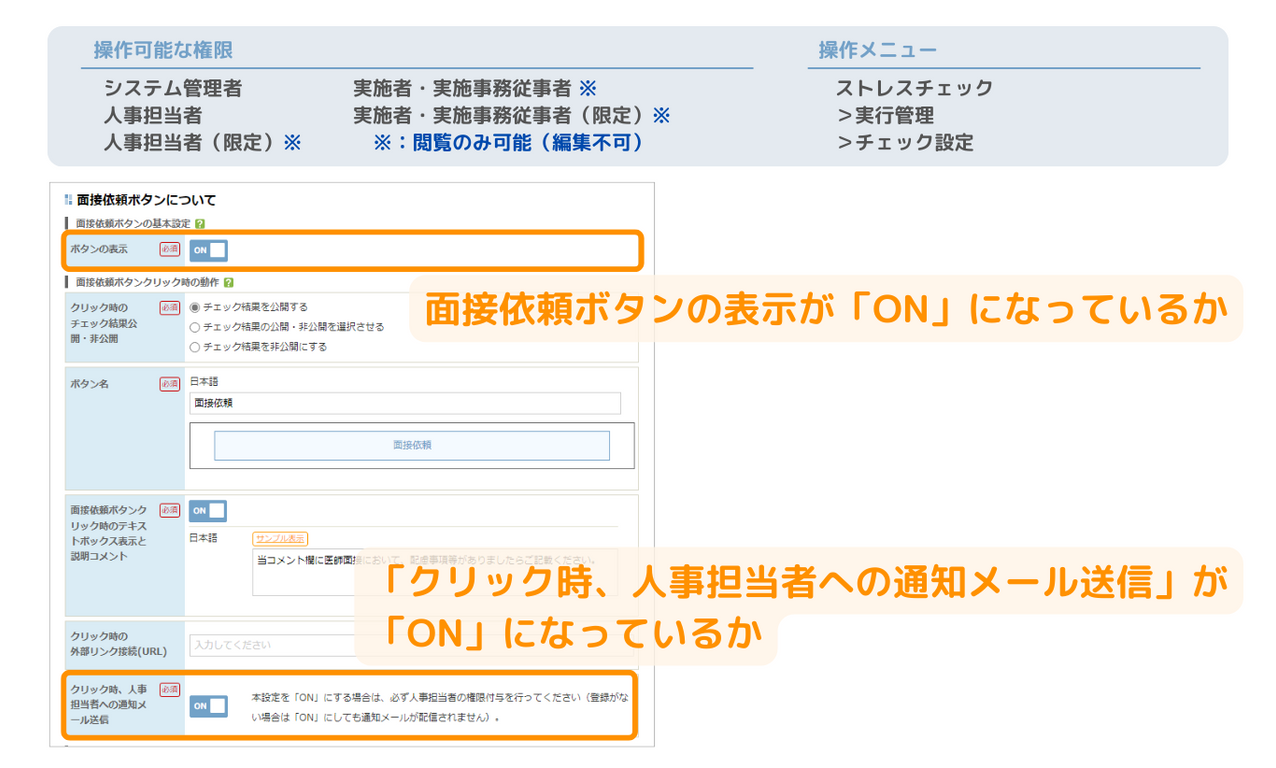Image resolution: width=1276 pixels, height=768 pixels.
Task: Select チェック結果の公開・非公開を選択させる option
Action: (195, 327)
